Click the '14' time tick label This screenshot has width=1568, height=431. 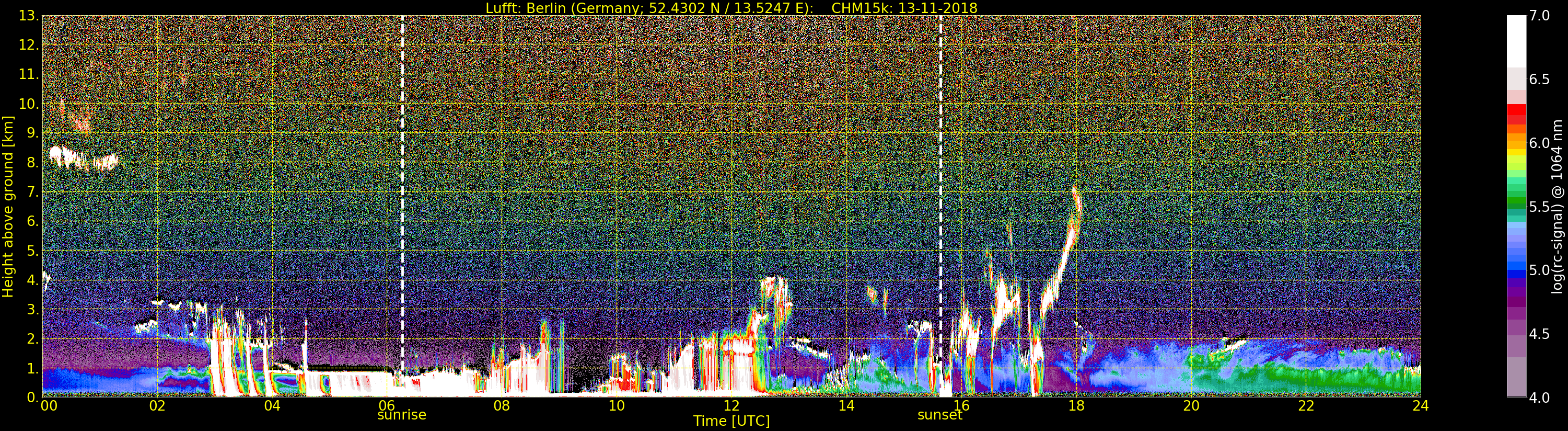click(846, 405)
